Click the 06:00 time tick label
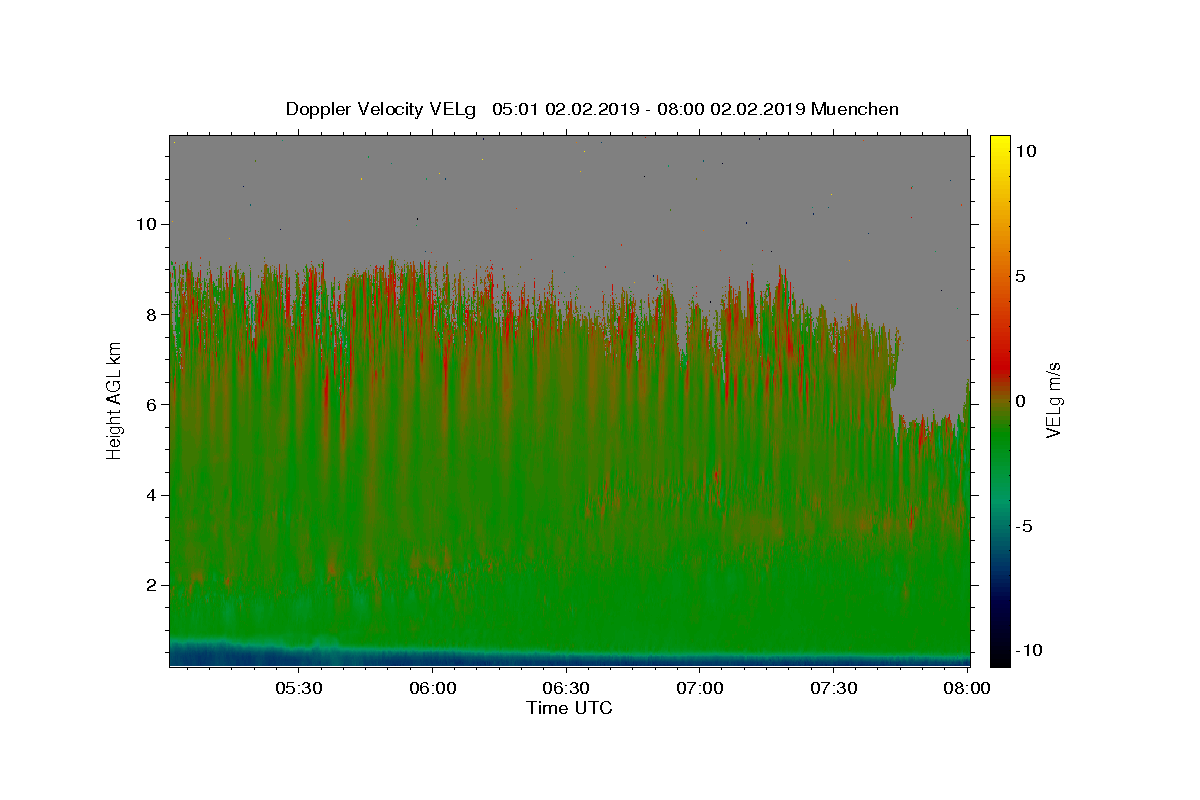 pyautogui.click(x=432, y=689)
